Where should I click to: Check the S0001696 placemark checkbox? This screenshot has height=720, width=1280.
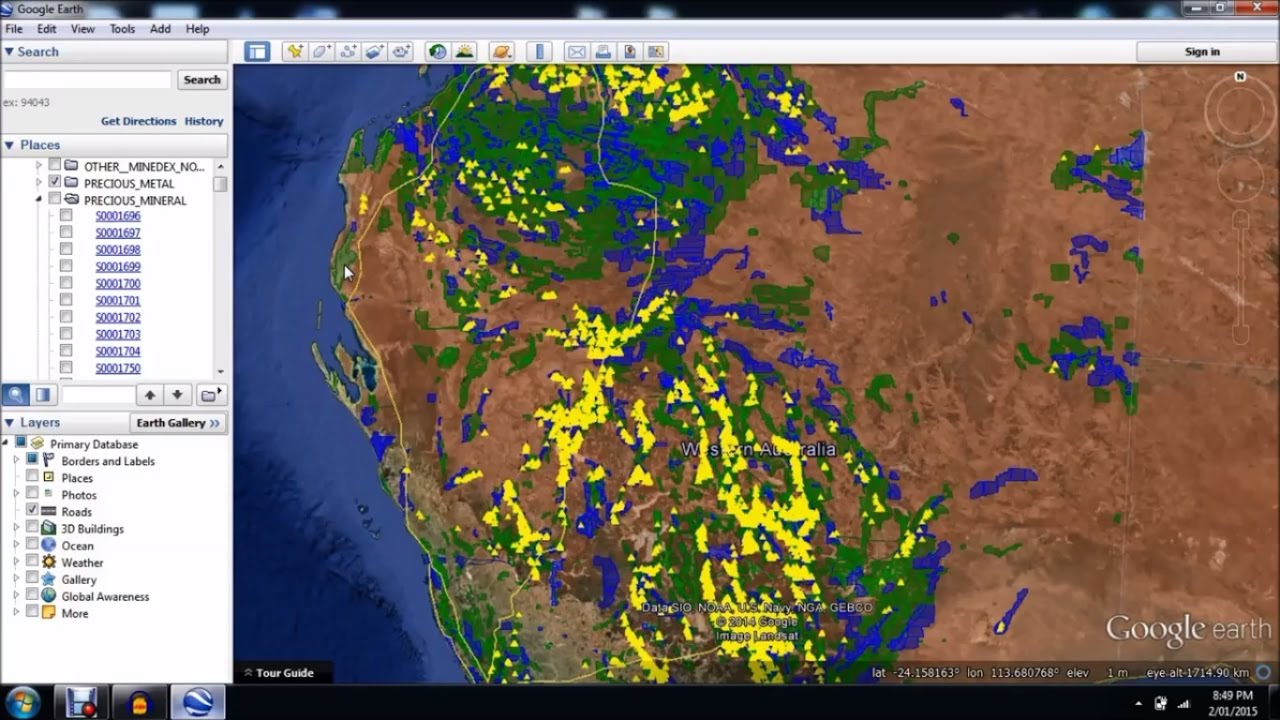pos(66,216)
